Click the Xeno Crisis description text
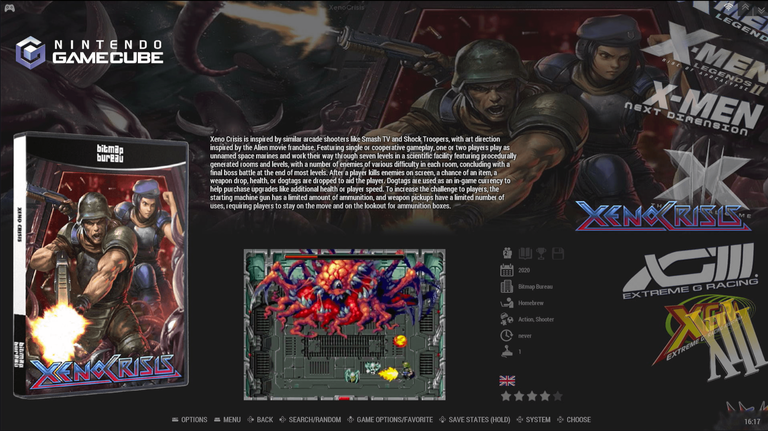 363,172
